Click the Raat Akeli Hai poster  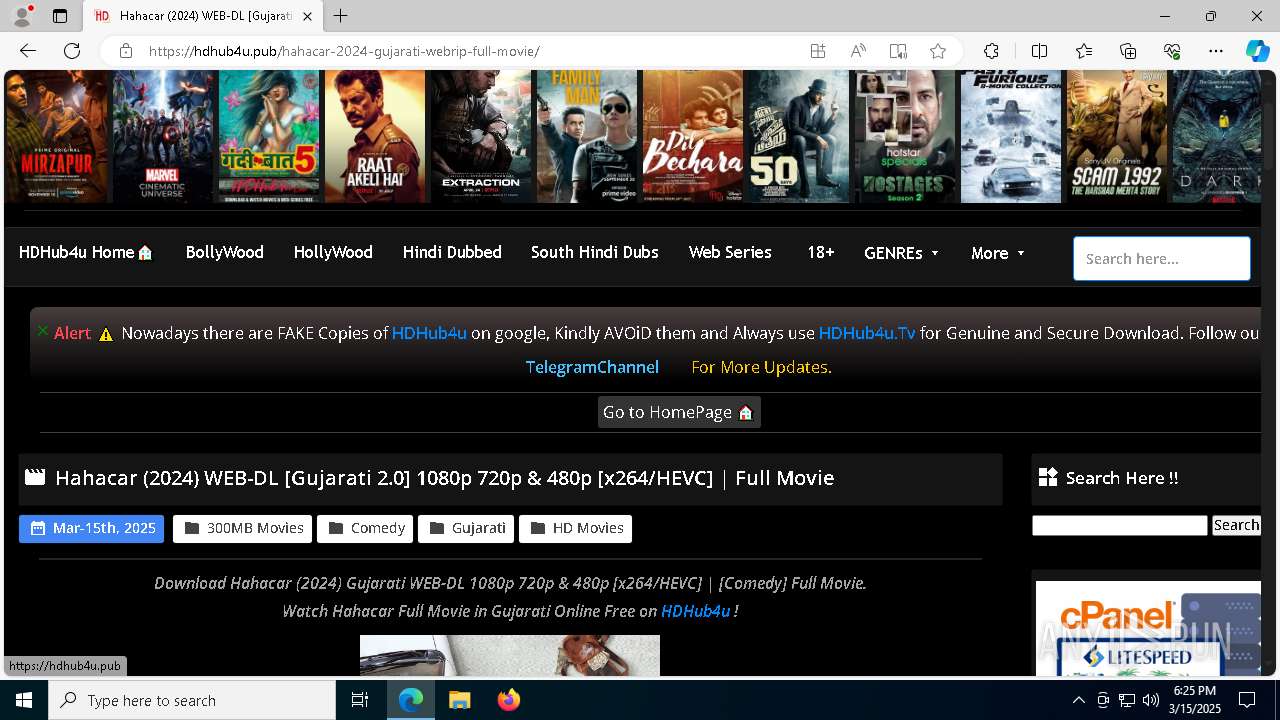pos(375,137)
